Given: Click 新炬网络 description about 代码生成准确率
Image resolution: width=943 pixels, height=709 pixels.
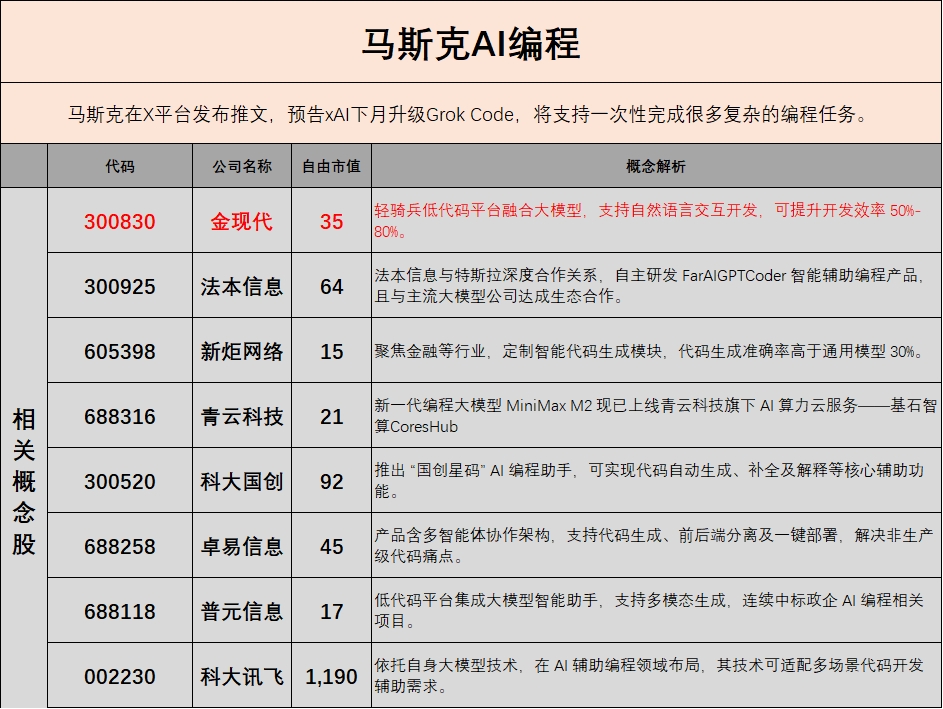Looking at the screenshot, I should [x=650, y=351].
